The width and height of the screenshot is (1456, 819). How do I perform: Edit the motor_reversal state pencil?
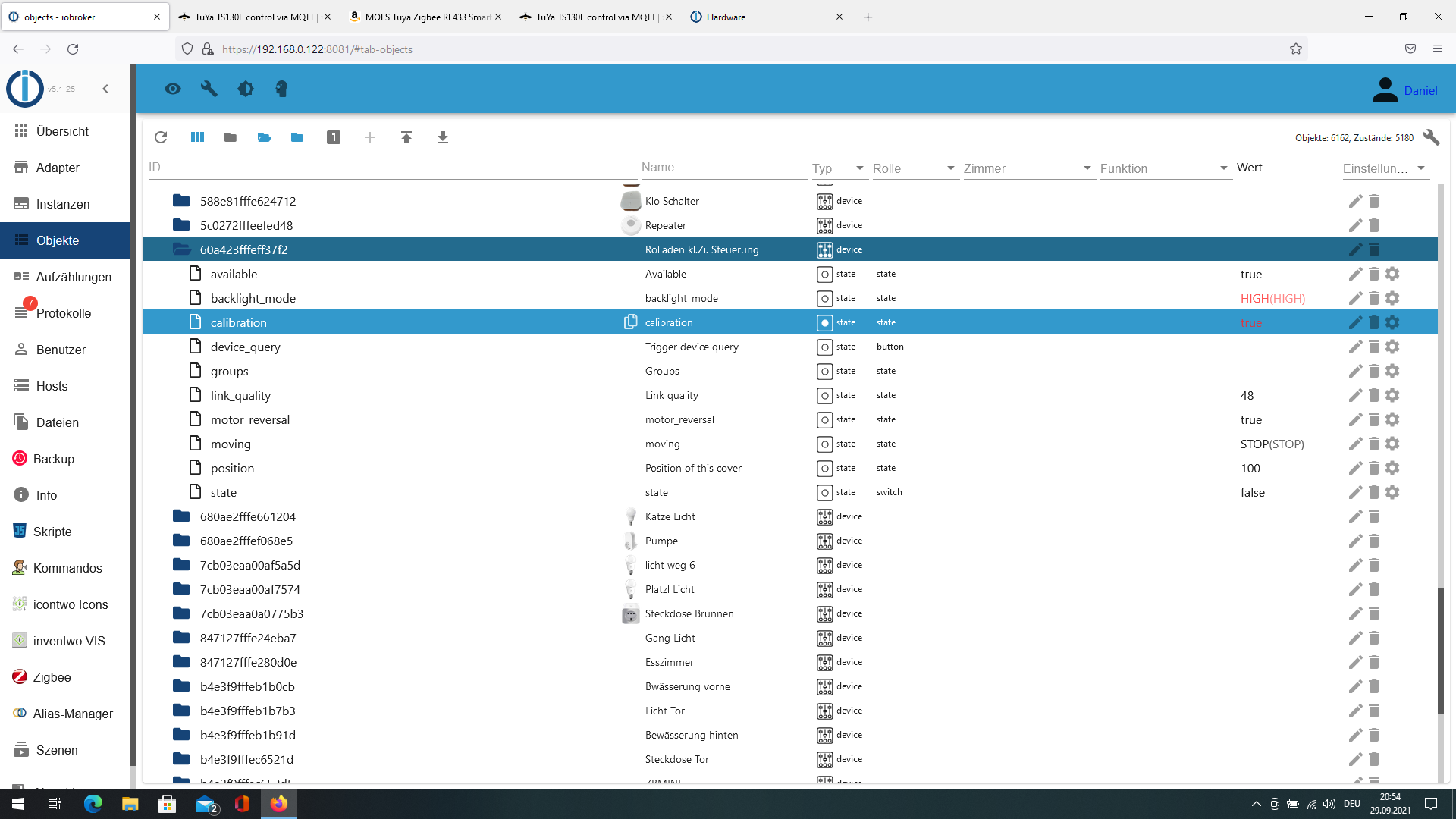tap(1355, 419)
